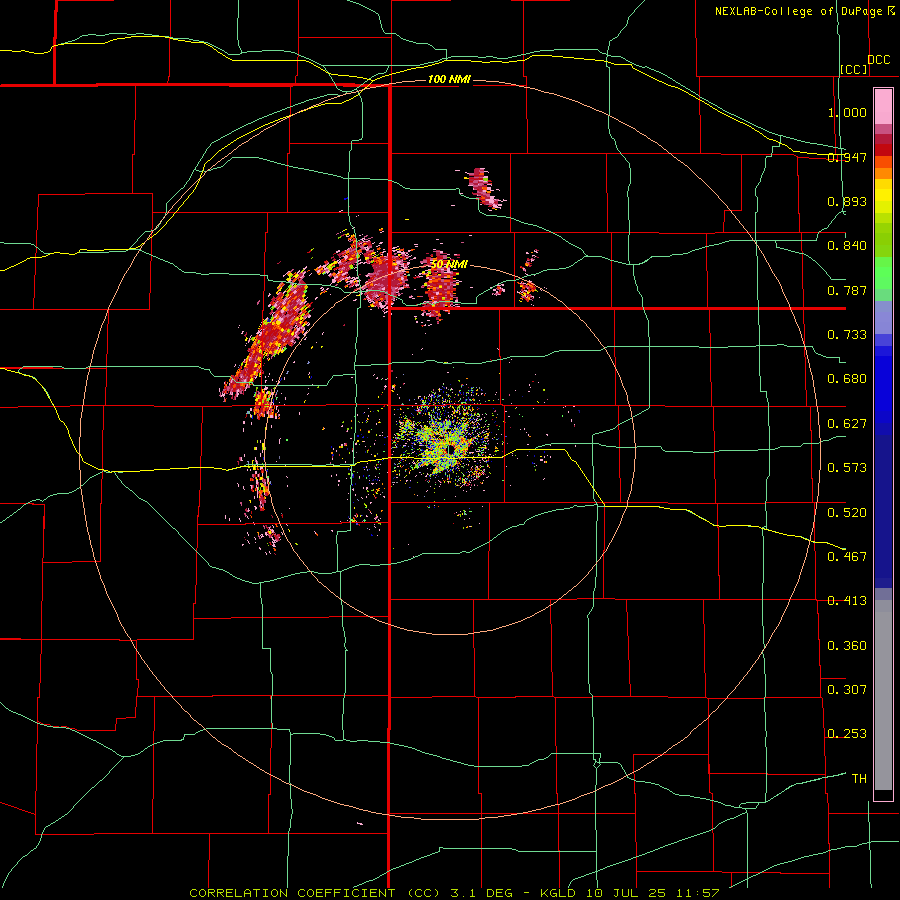Click the TH threshold label
Image resolution: width=900 pixels, height=900 pixels.
(859, 779)
